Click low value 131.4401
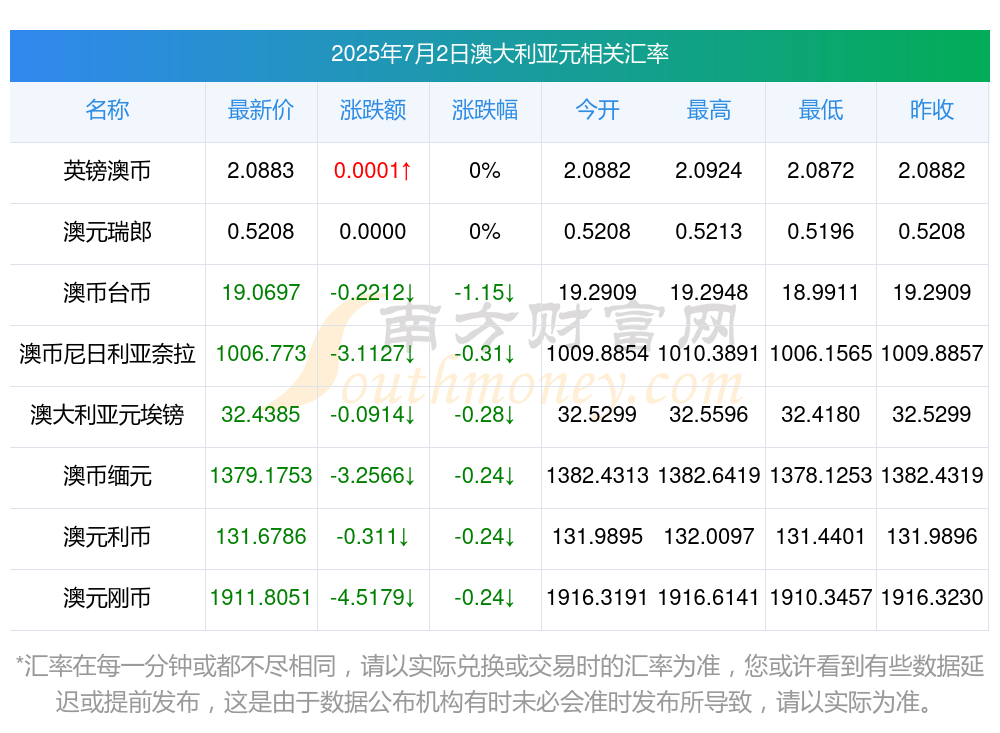 [821, 537]
